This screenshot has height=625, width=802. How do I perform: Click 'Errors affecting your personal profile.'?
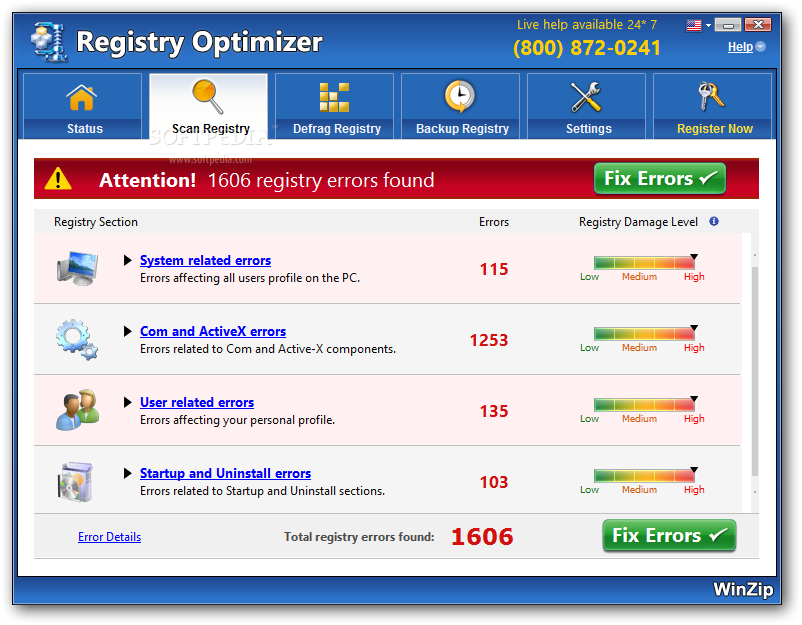tap(237, 420)
